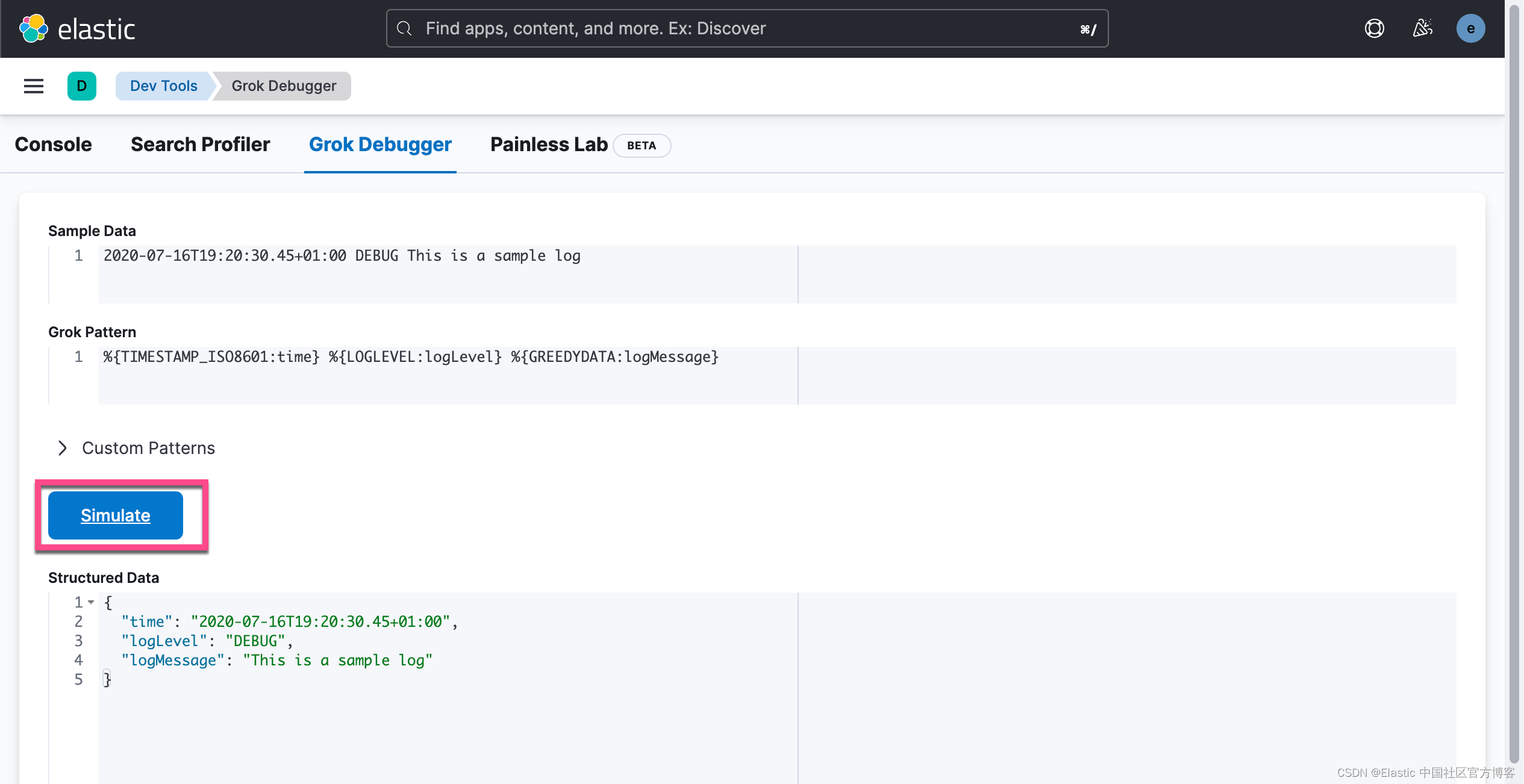Click the Simulate button

tap(116, 515)
